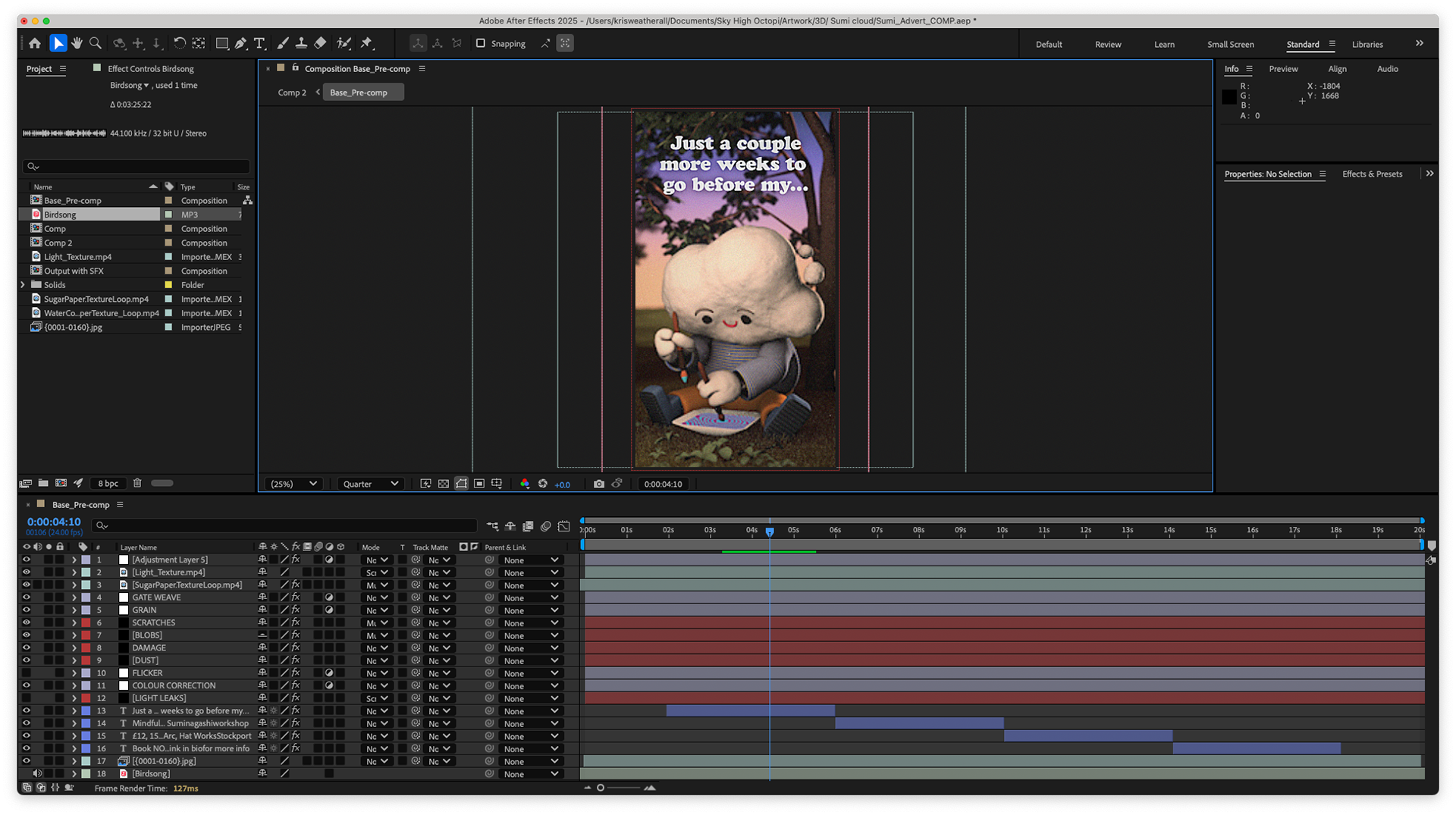Select the Brush tool
The image size is (1456, 815).
[x=283, y=43]
